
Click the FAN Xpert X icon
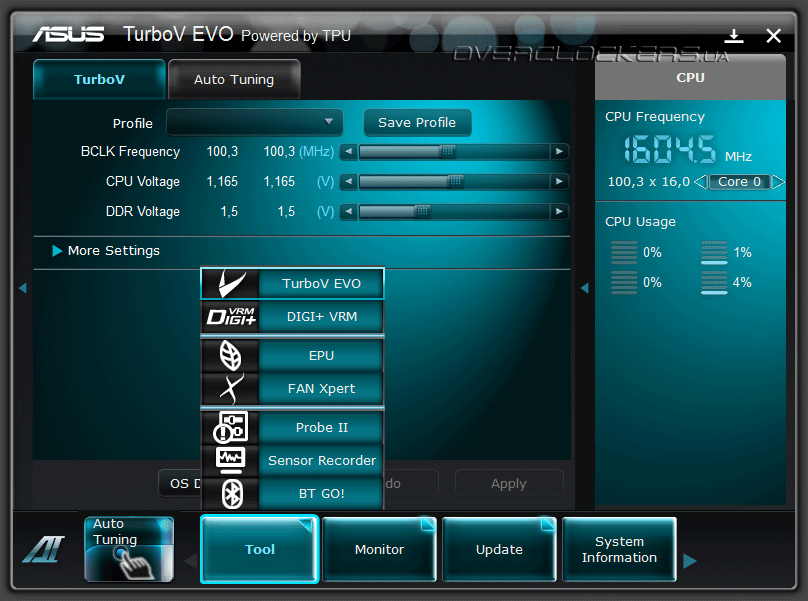point(230,388)
